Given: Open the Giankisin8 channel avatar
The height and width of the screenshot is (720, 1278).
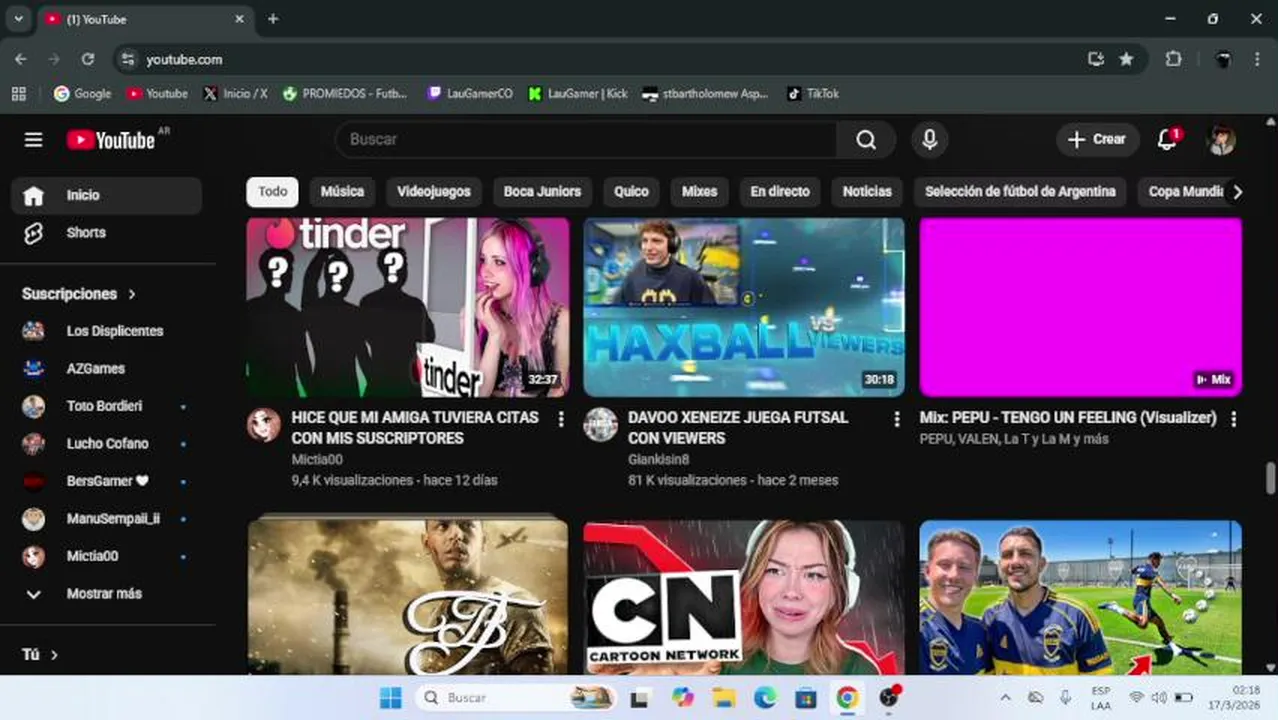Looking at the screenshot, I should point(600,424).
